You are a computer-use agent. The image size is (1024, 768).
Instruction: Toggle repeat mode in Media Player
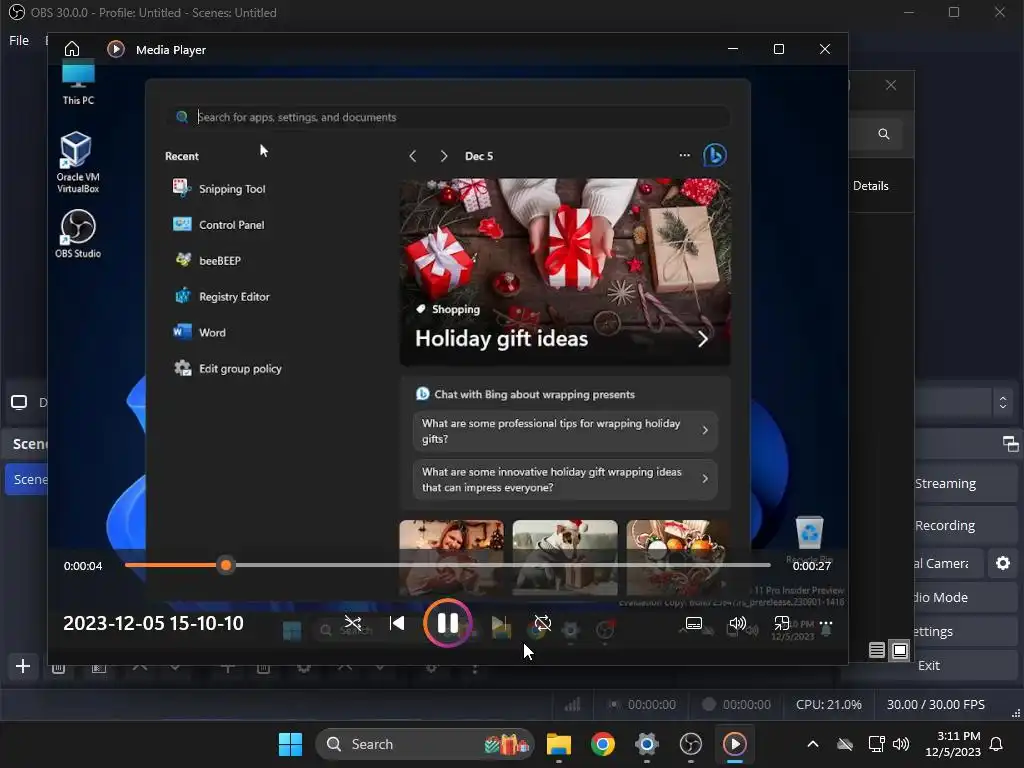point(543,623)
